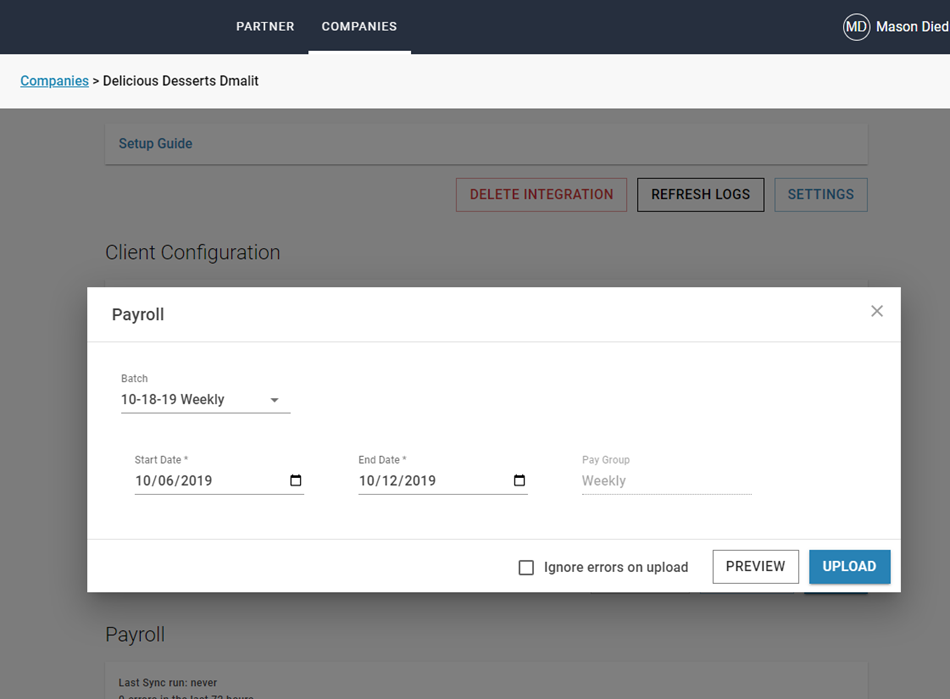
Task: Click the PREVIEW button
Action: pyautogui.click(x=755, y=566)
